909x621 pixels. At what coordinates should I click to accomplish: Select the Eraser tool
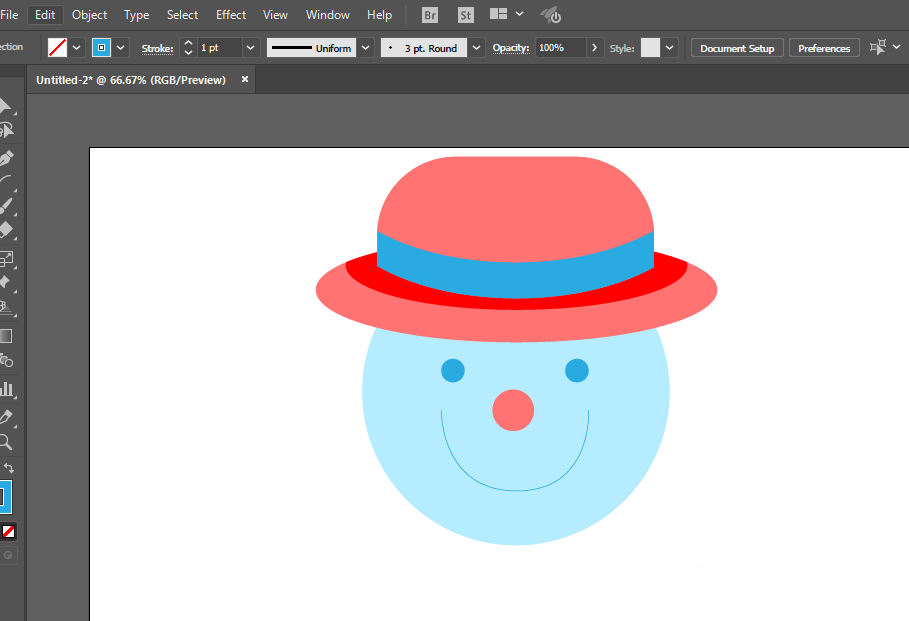click(6, 231)
